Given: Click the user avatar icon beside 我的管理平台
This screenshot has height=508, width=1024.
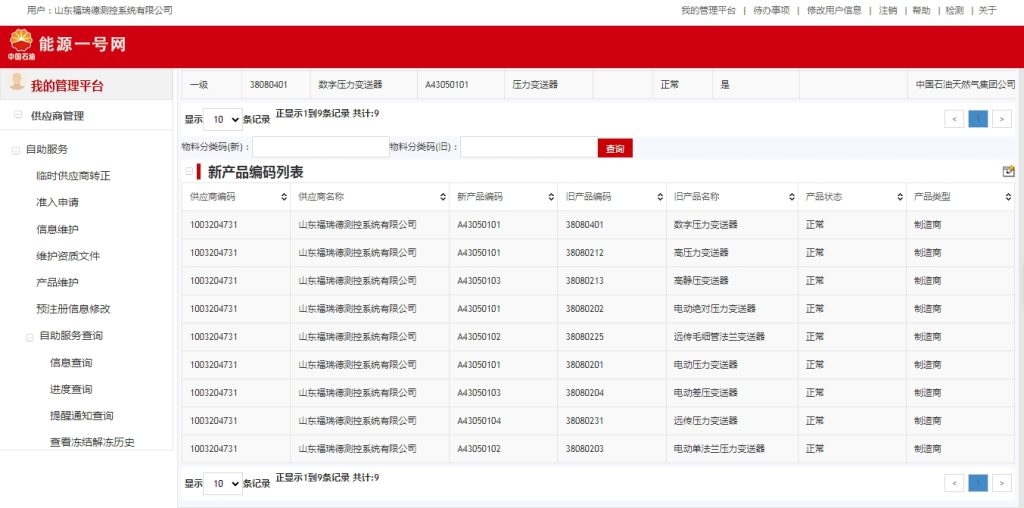Looking at the screenshot, I should tap(17, 84).
